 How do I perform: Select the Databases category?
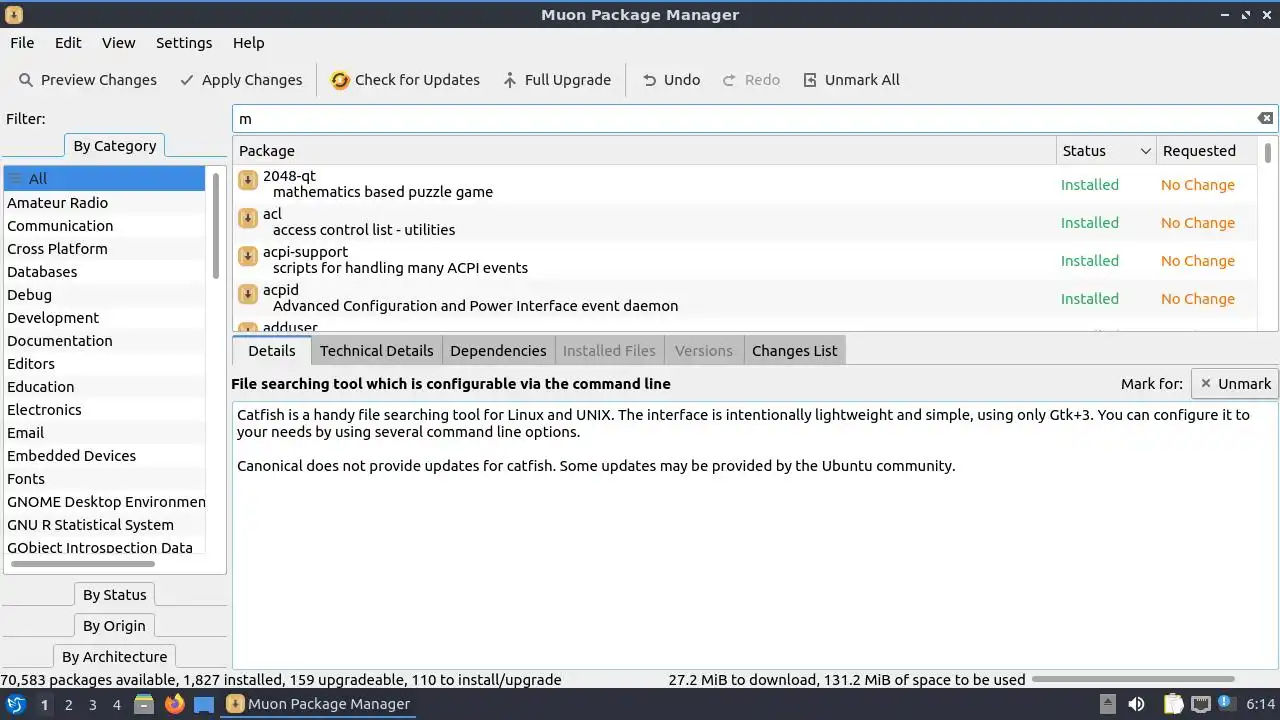(104, 272)
